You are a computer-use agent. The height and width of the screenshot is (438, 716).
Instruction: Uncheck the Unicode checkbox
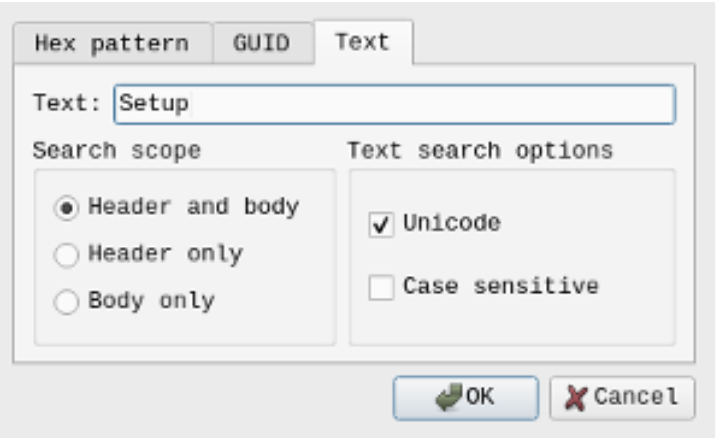click(x=381, y=225)
